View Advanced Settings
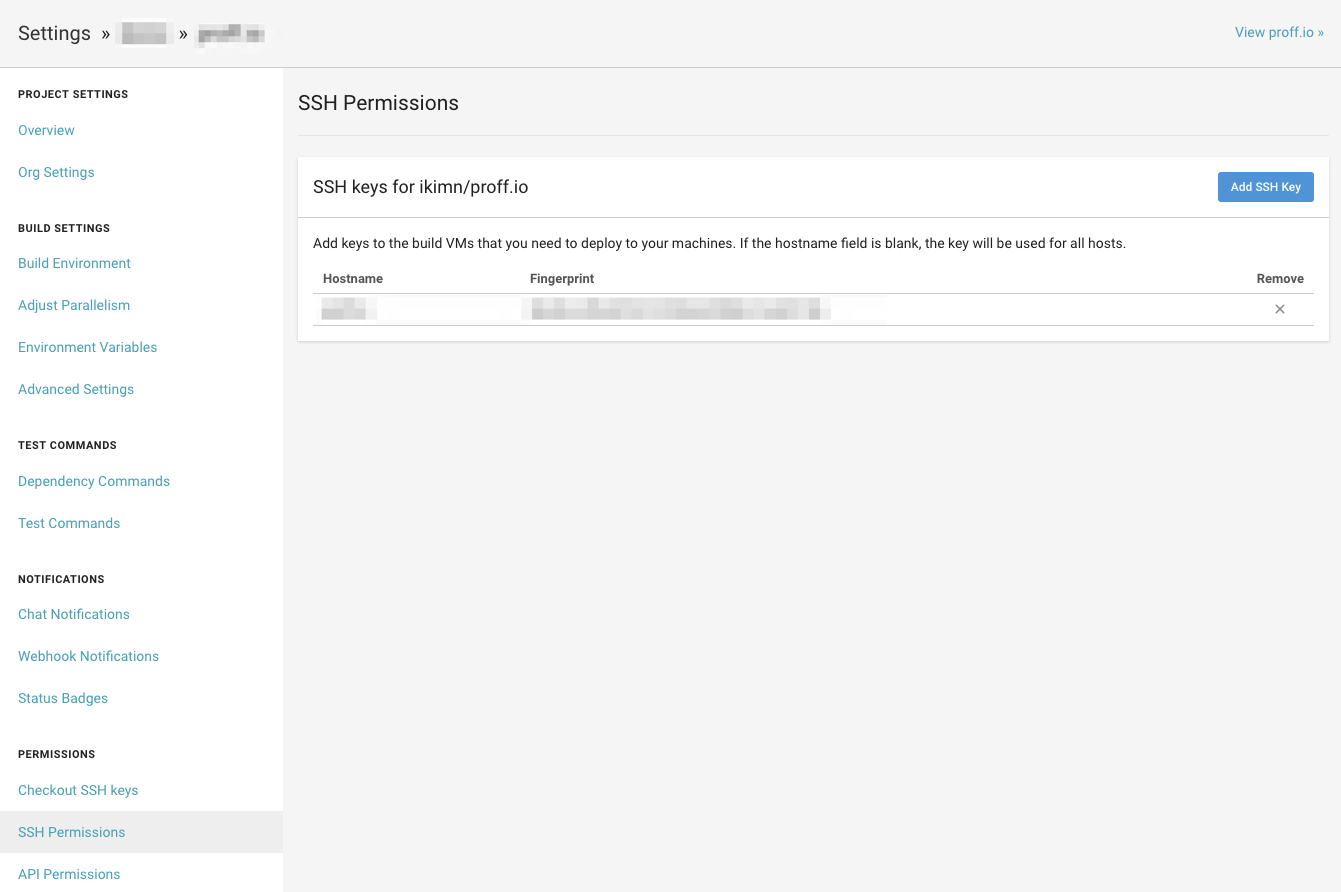 [76, 389]
